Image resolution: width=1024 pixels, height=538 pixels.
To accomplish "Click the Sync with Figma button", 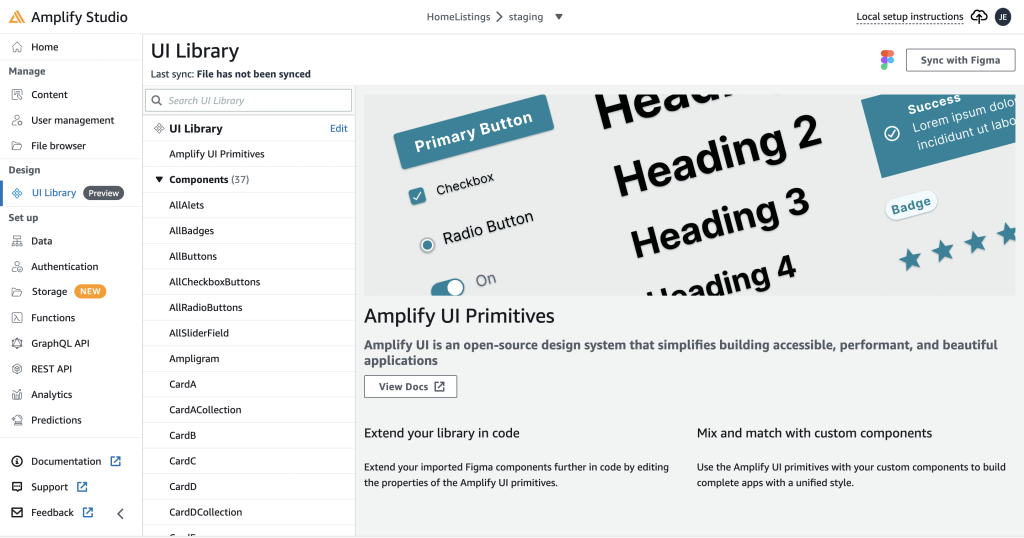I will [960, 60].
